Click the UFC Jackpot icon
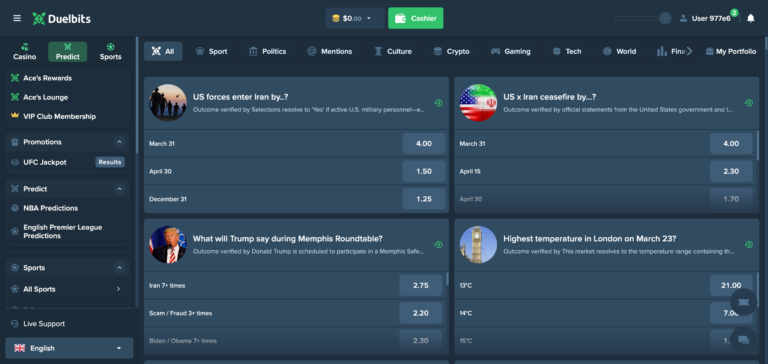Screen dimensions: 768x364 click(x=15, y=162)
